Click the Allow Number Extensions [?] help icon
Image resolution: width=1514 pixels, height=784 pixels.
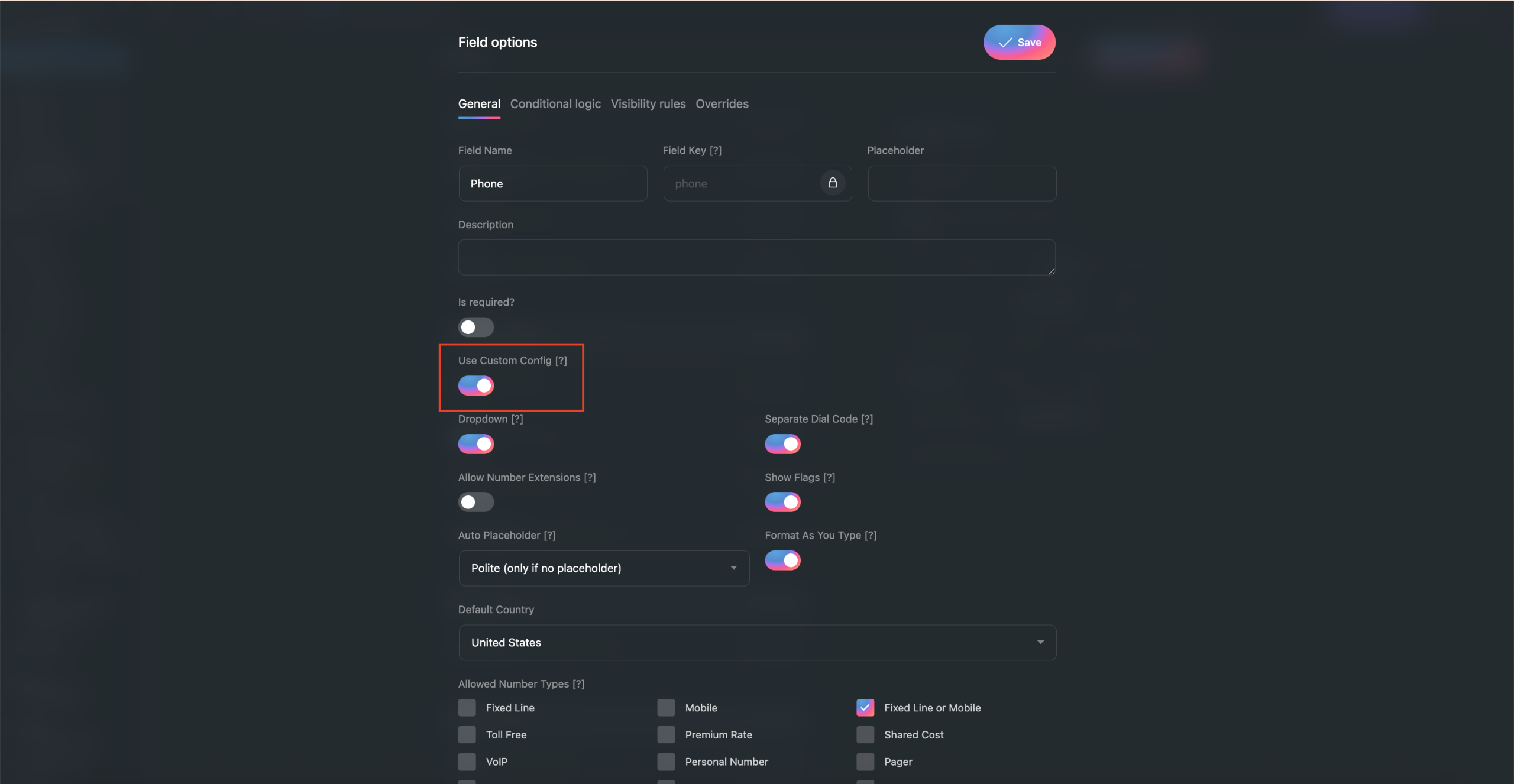tap(590, 477)
